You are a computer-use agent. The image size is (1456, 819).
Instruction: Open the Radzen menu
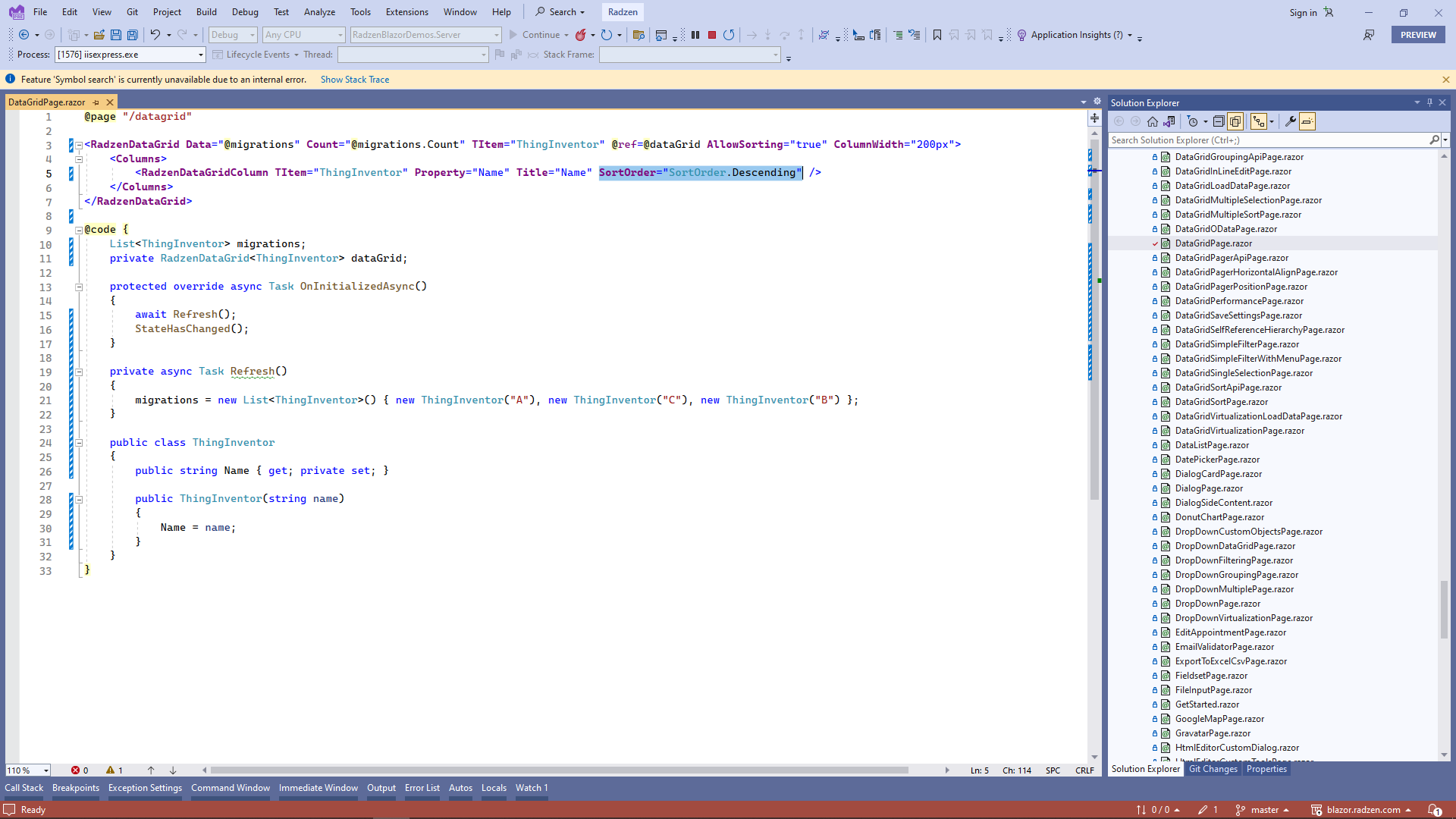(622, 12)
